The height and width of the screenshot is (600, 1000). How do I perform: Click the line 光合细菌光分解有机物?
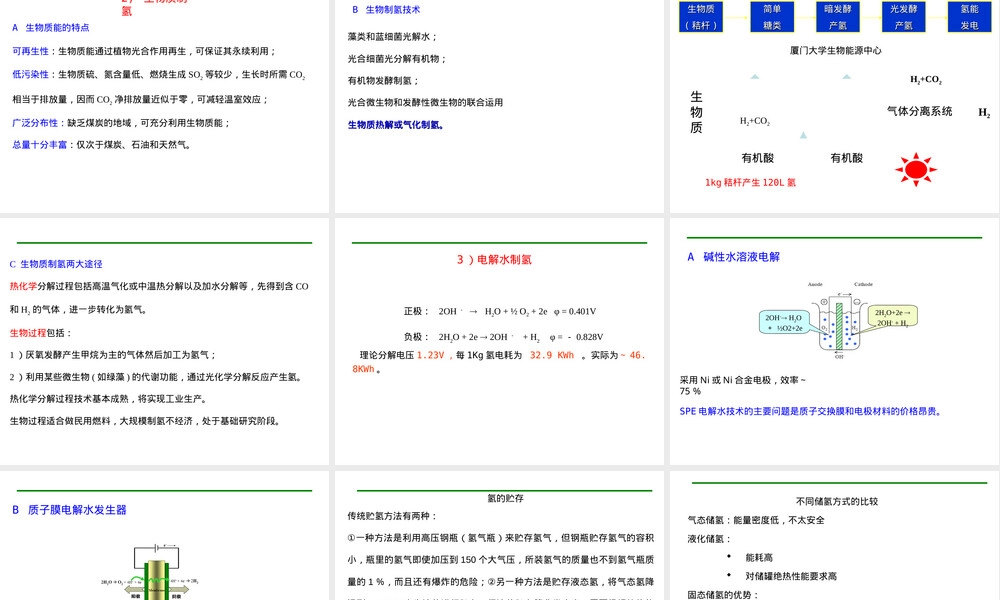click(397, 59)
